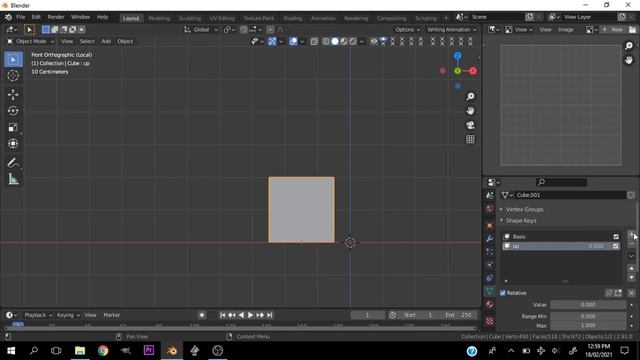Move the shape key down in the list
This screenshot has height=360, width=640.
point(631,277)
